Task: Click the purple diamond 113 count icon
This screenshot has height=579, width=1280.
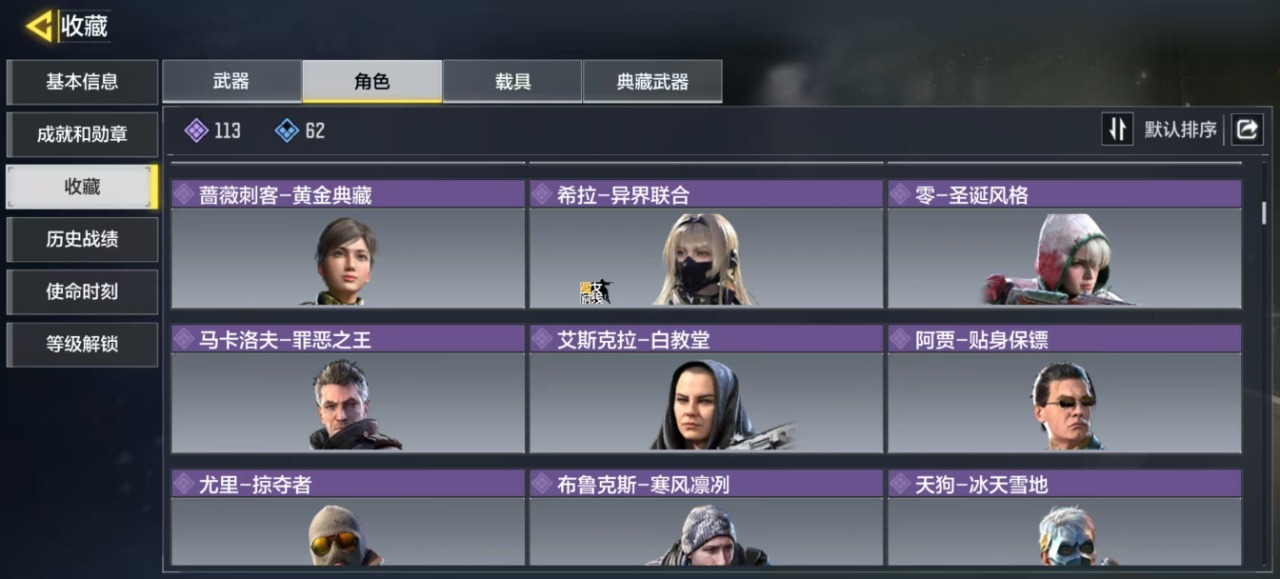Action: (x=197, y=130)
